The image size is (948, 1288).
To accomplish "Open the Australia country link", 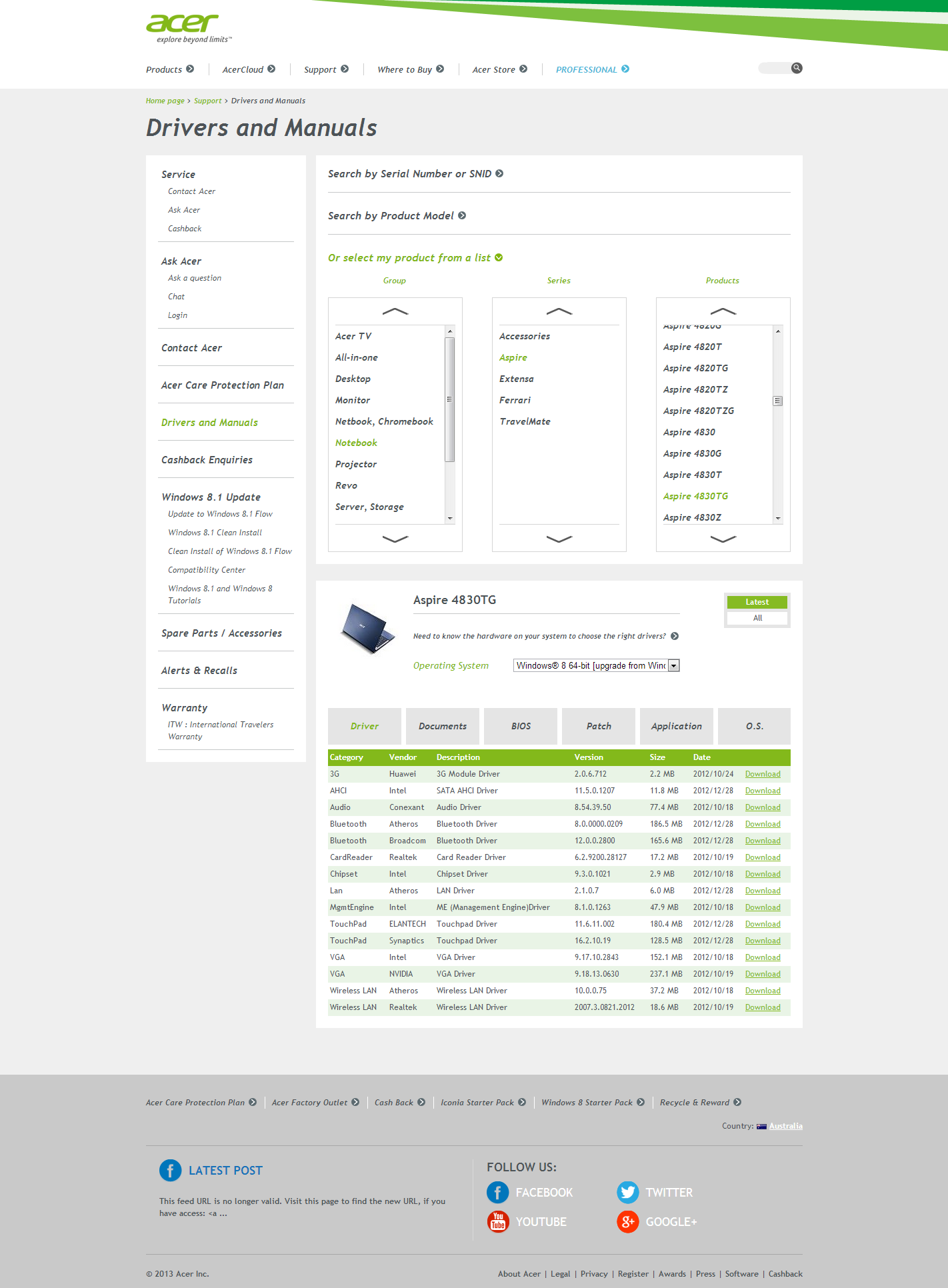I will pyautogui.click(x=786, y=1126).
